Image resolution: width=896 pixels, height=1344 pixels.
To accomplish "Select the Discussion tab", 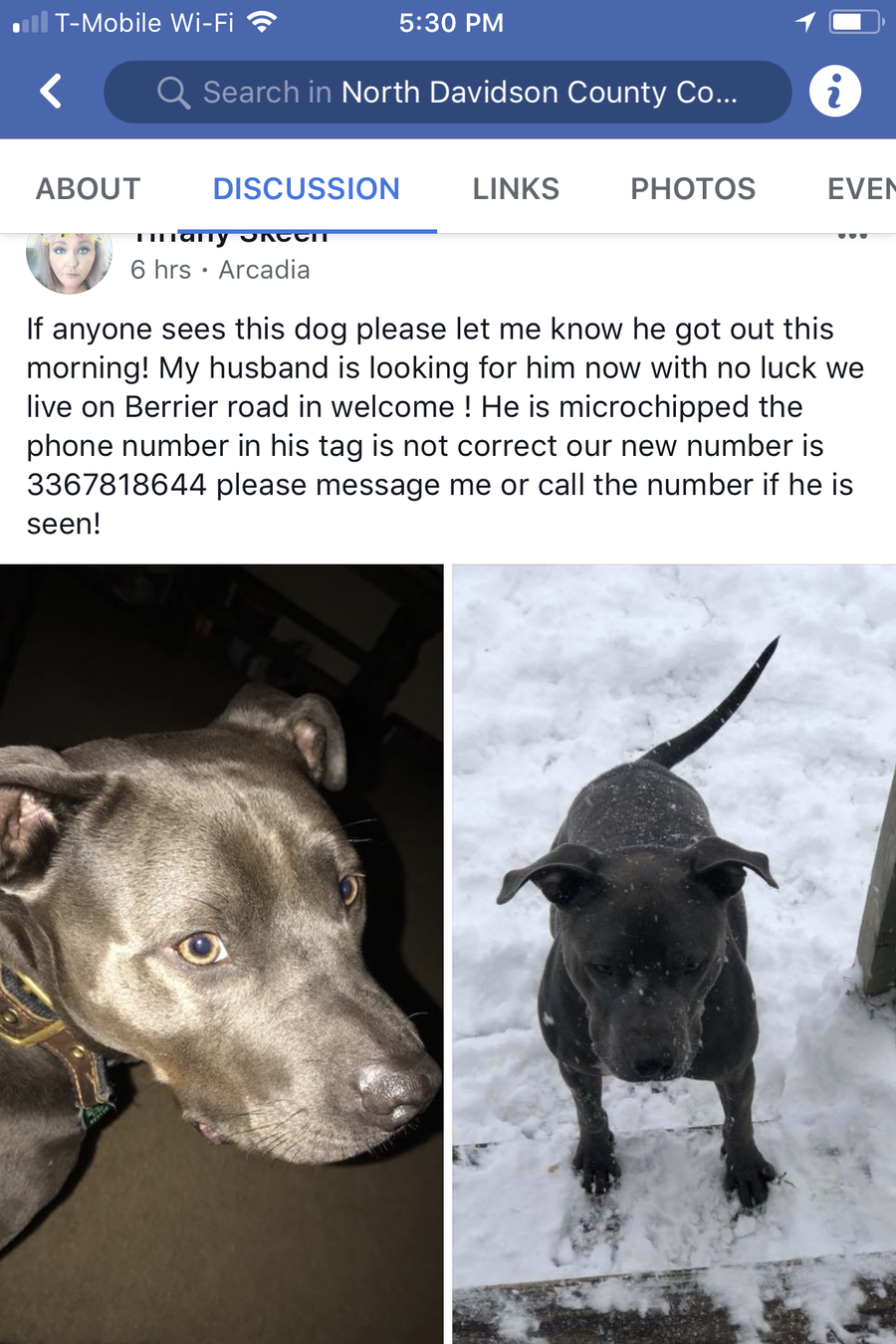I will point(307,188).
